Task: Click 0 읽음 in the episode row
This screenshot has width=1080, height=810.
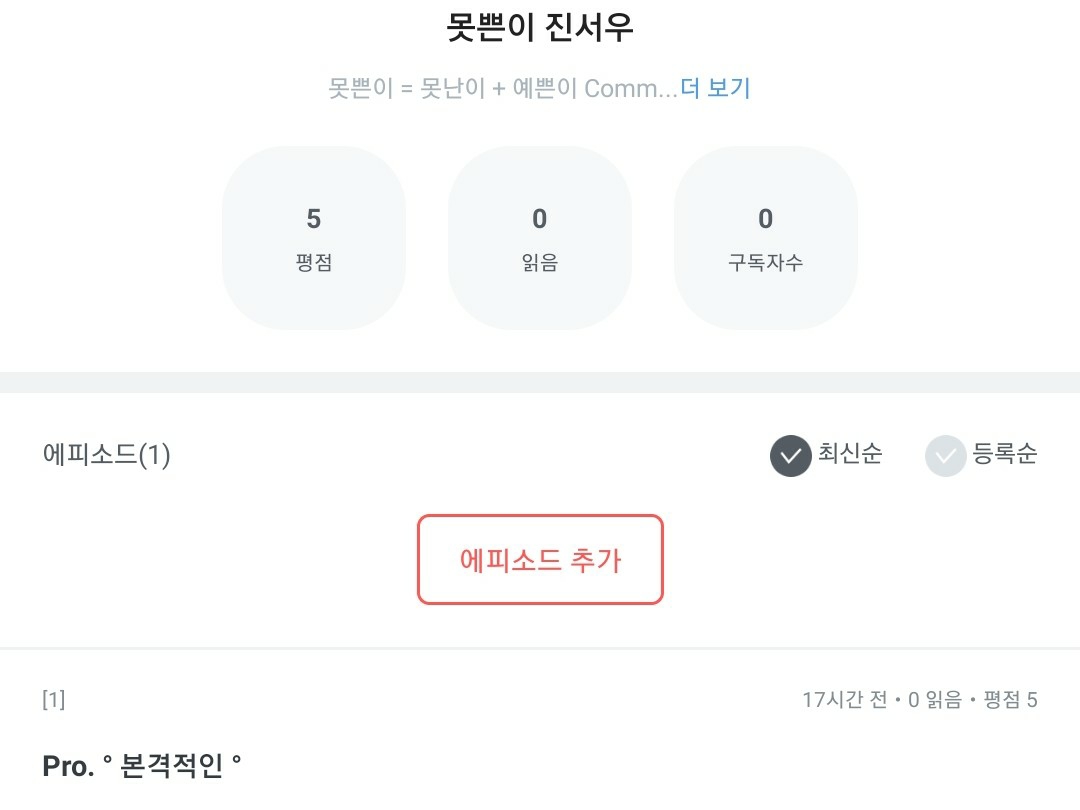Action: 934,700
